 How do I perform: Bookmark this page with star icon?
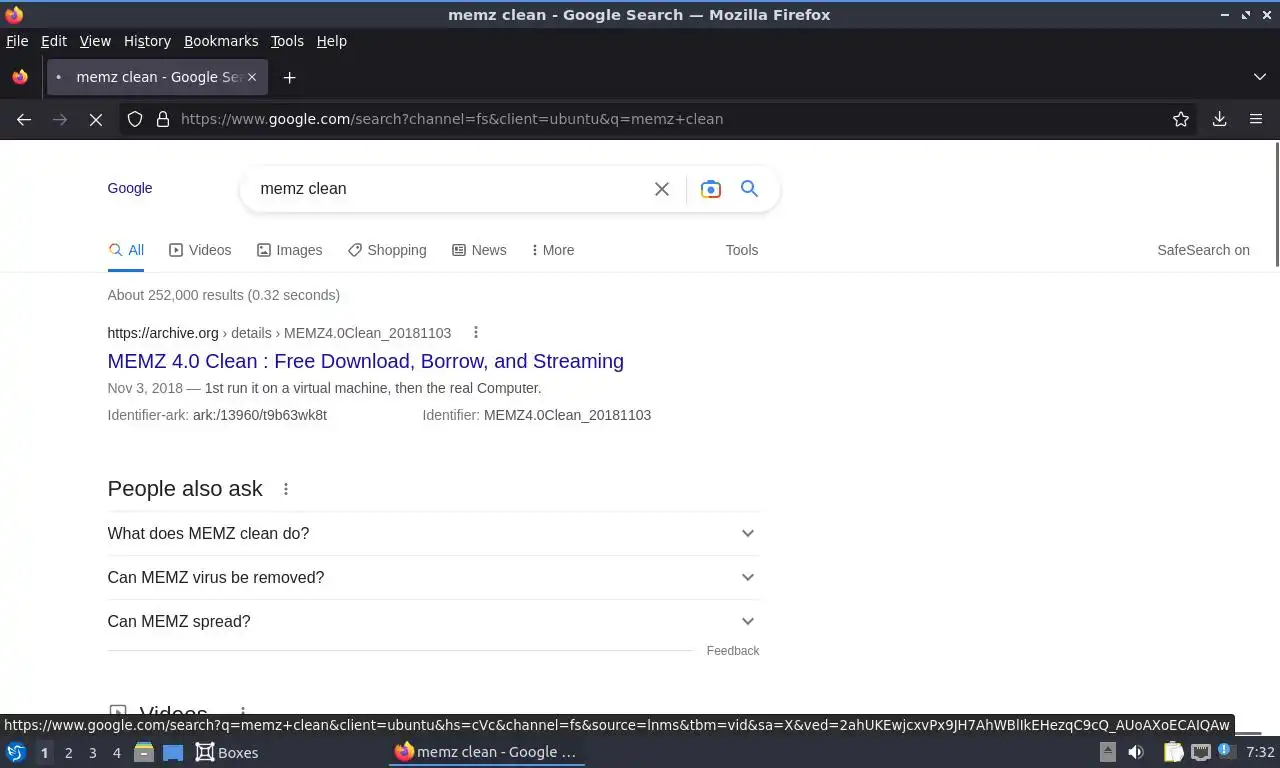[x=1181, y=119]
